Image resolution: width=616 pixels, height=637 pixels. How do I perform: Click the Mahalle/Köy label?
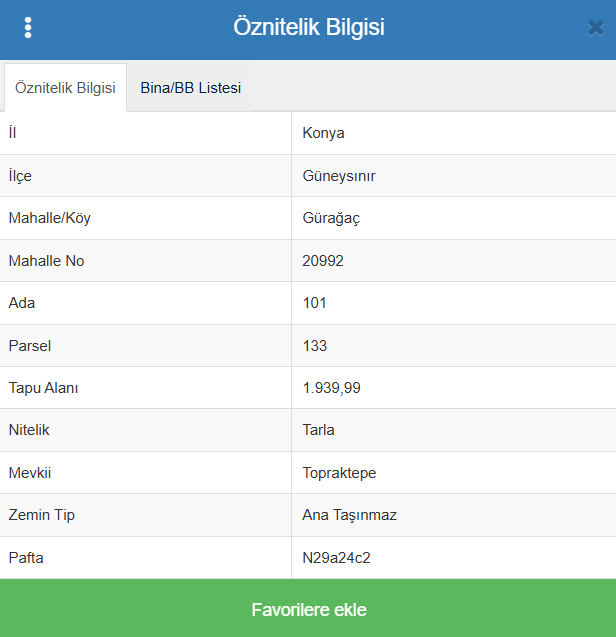[50, 218]
